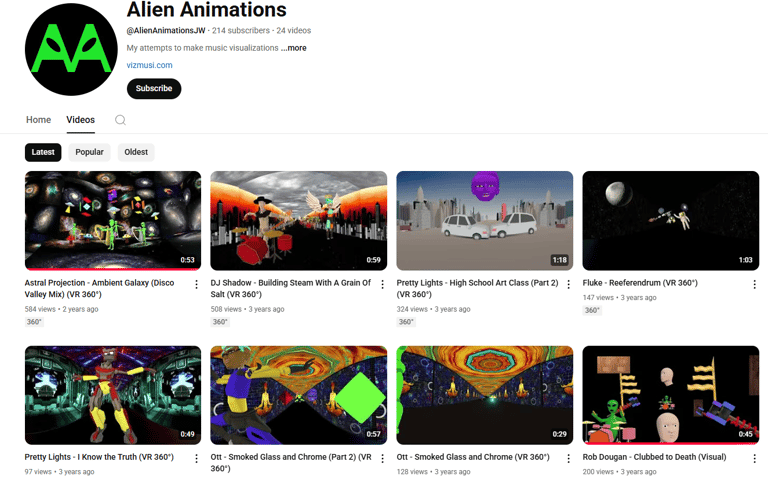Viewport: 768px width, 478px height.
Task: Open options menu for Smoked Glass Part 2 video
Action: click(x=383, y=458)
